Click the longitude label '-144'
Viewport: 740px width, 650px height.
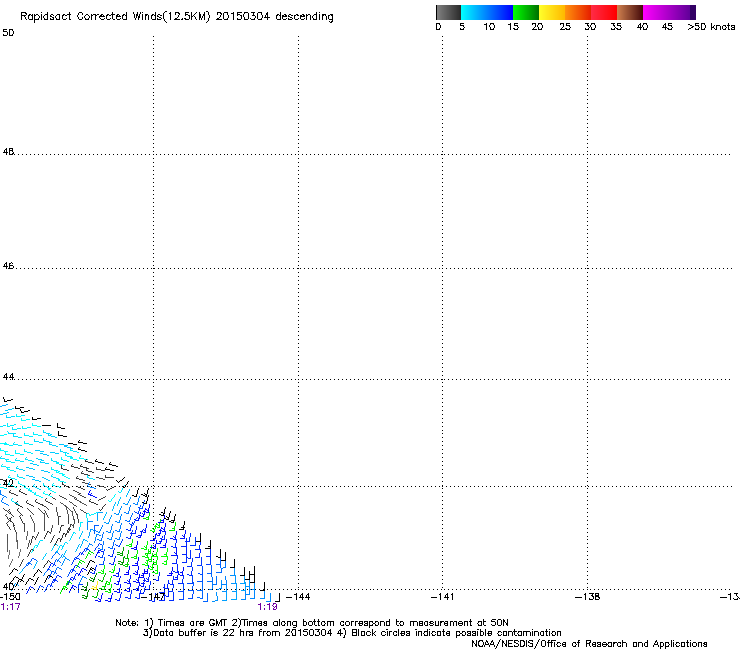click(x=298, y=597)
